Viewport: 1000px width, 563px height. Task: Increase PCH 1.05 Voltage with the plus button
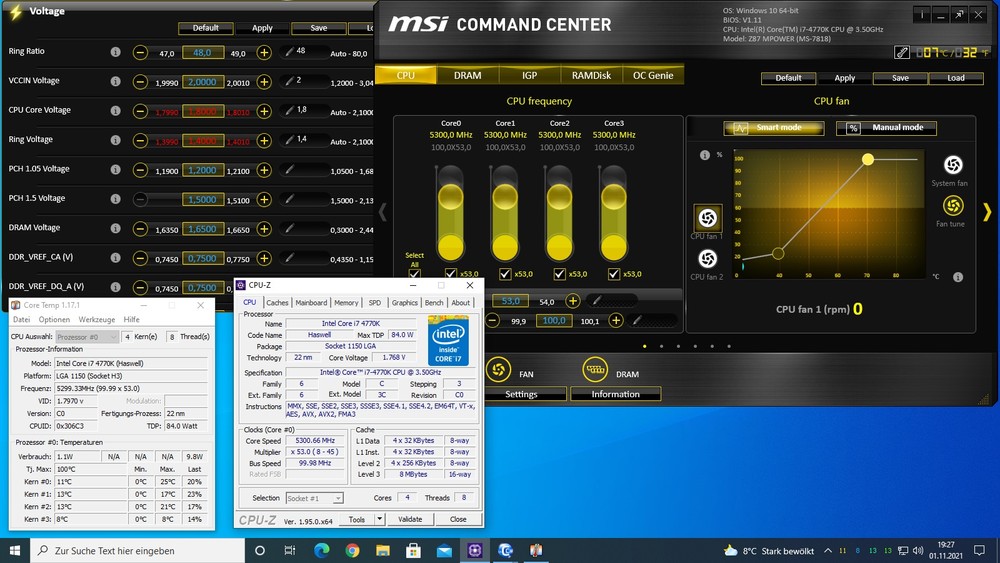point(264,170)
